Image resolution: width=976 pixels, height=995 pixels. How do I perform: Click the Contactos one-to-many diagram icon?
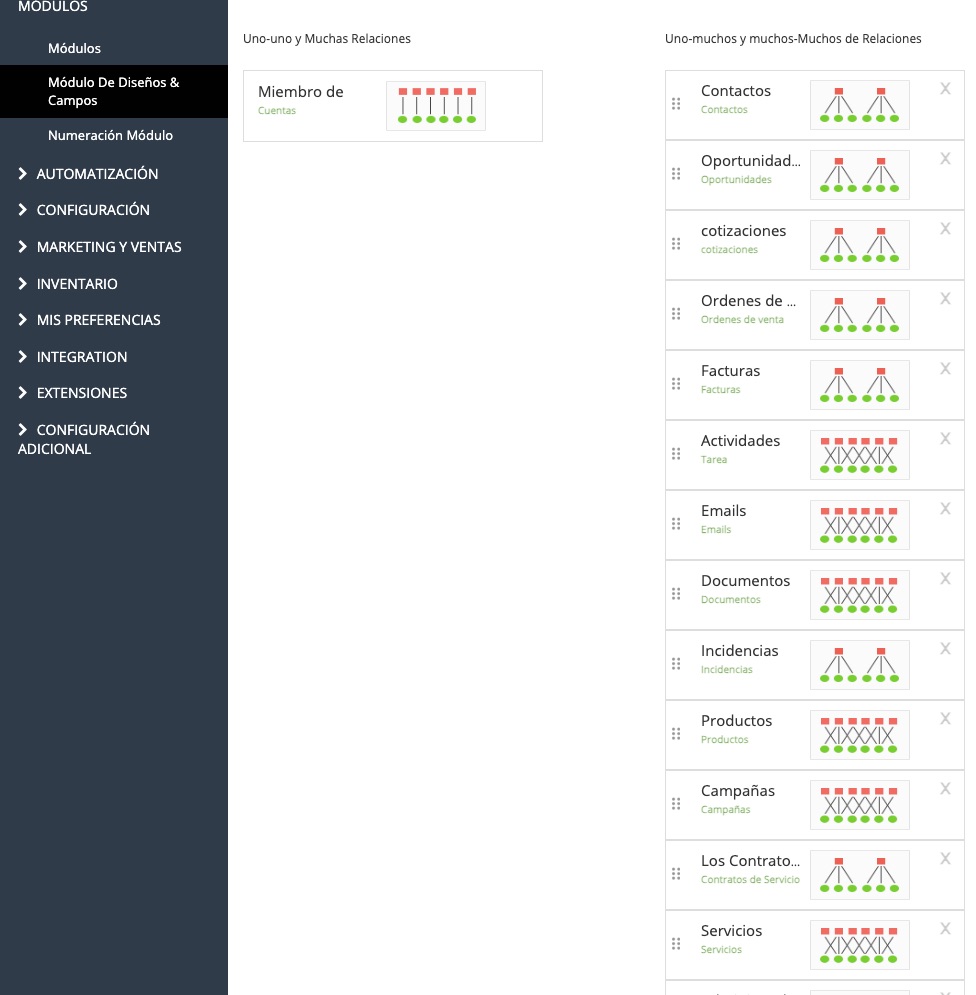[x=859, y=105]
